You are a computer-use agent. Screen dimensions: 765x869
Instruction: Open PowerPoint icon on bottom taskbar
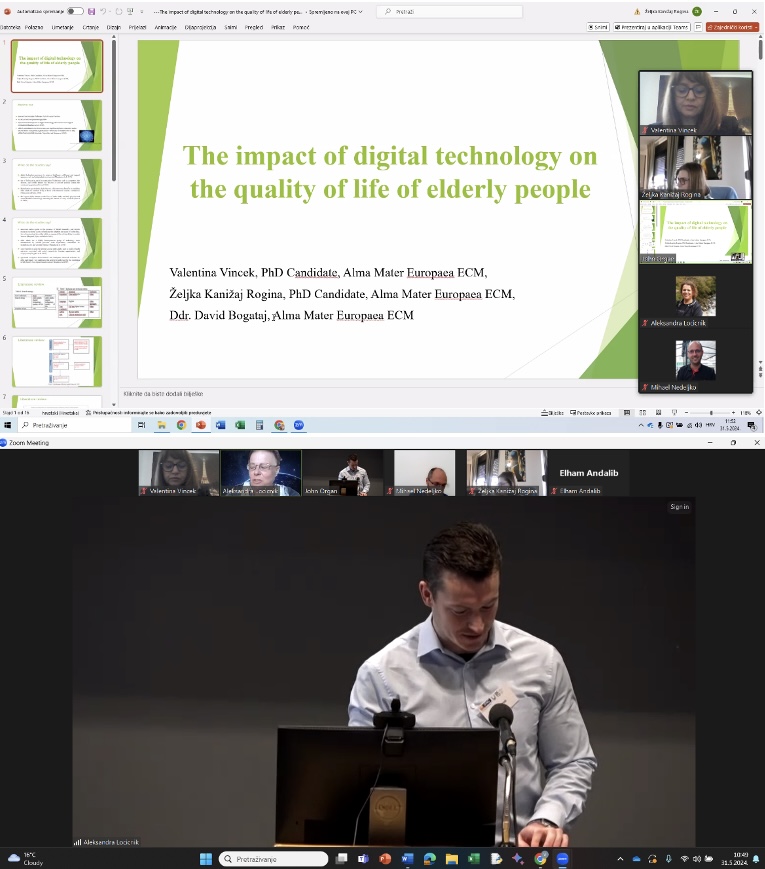coord(385,858)
